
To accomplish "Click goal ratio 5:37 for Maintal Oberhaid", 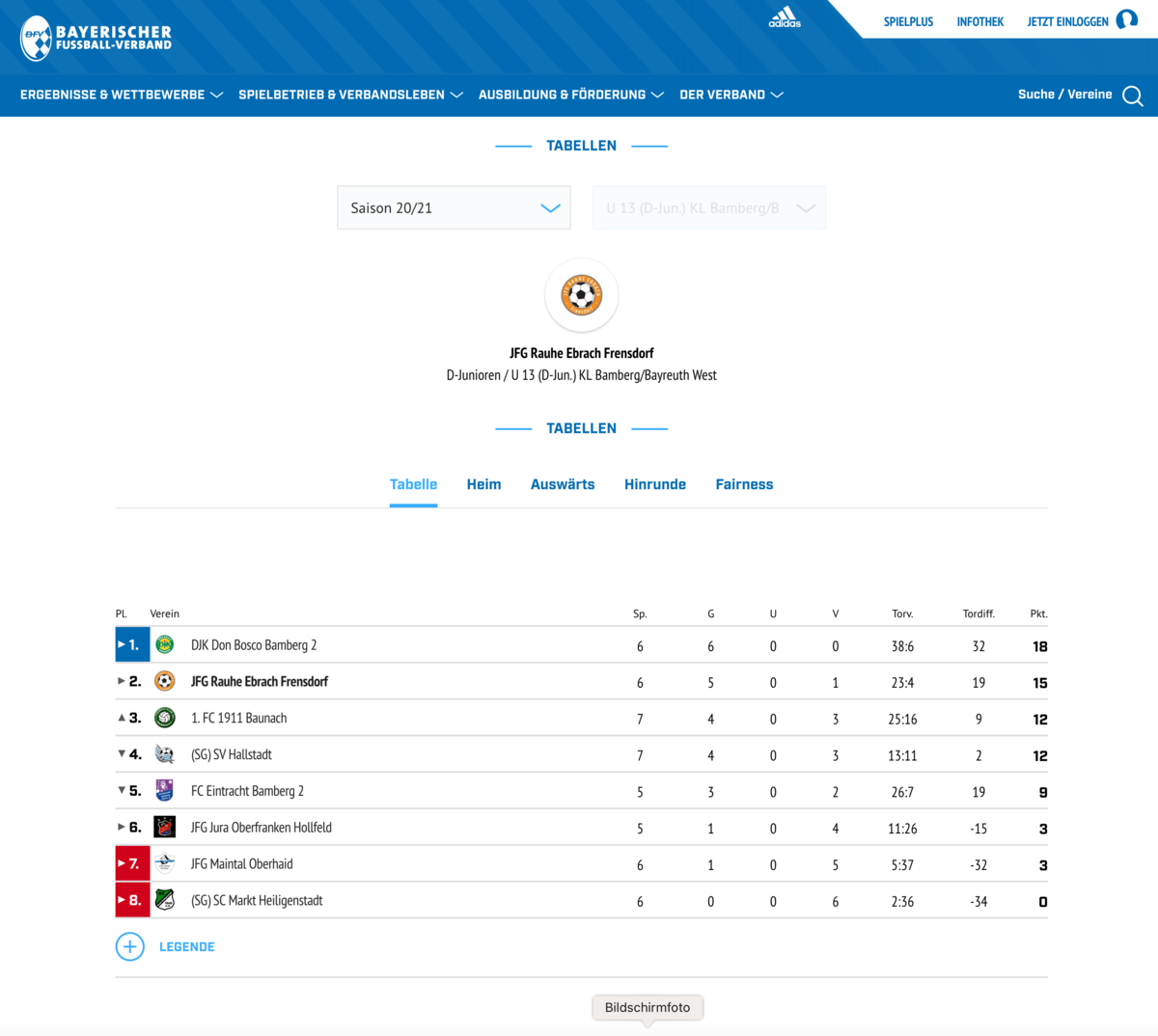I will coord(902,865).
